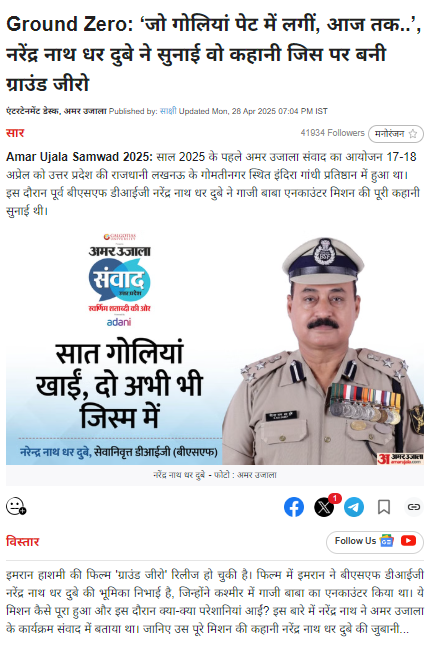
Task: Open एंटरटेनमेंट डेस्क, अमर उजाला byline
Action: (x=56, y=111)
